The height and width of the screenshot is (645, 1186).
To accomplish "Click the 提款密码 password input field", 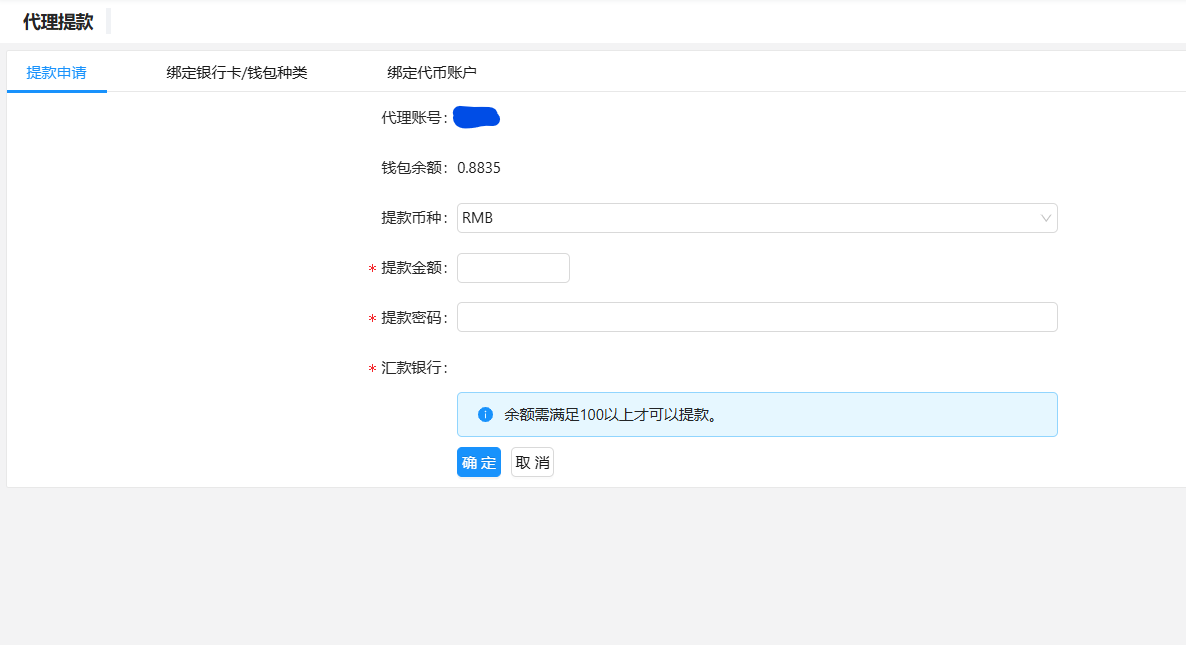I will (756, 317).
